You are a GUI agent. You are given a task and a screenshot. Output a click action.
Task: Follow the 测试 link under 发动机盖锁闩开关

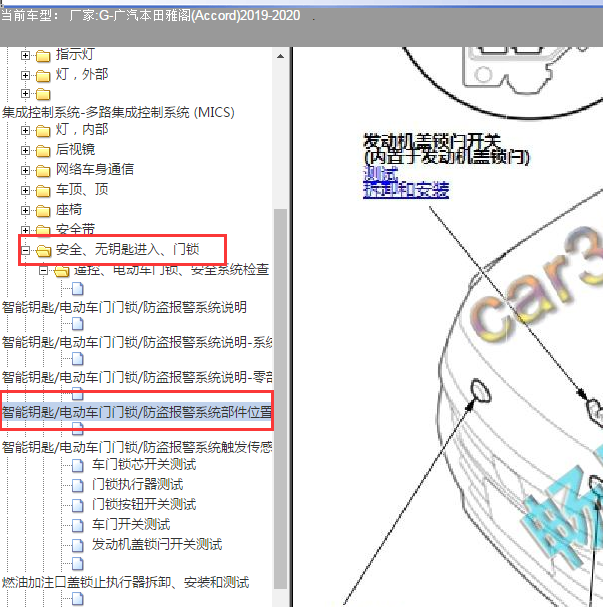tap(380, 173)
